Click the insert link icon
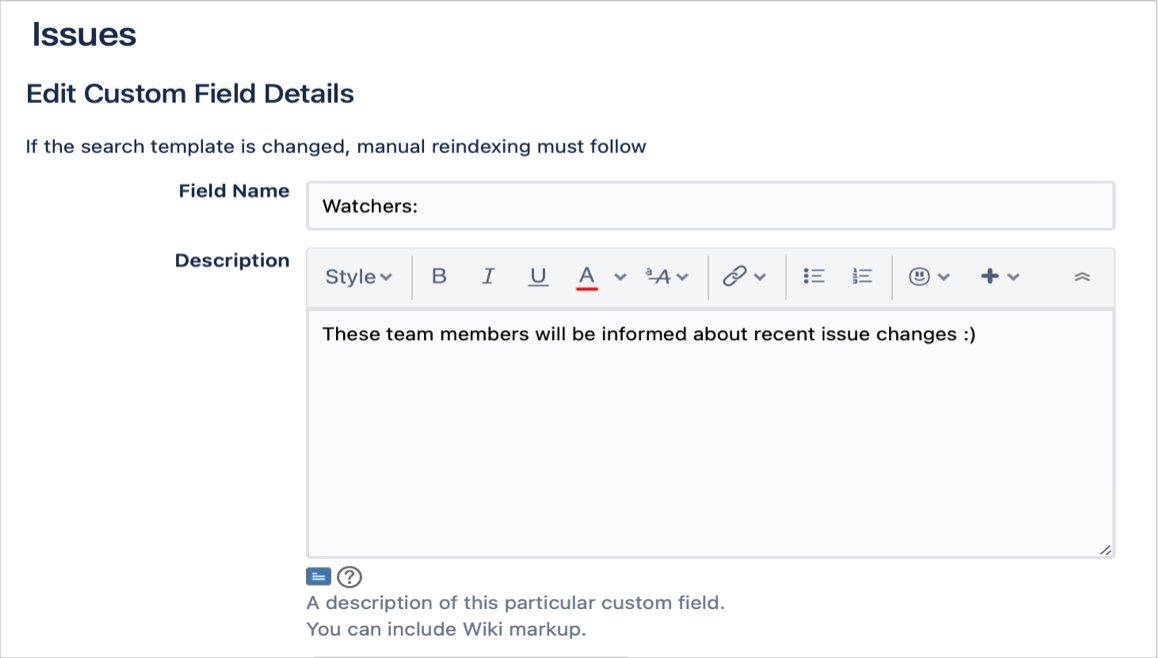 coord(735,276)
